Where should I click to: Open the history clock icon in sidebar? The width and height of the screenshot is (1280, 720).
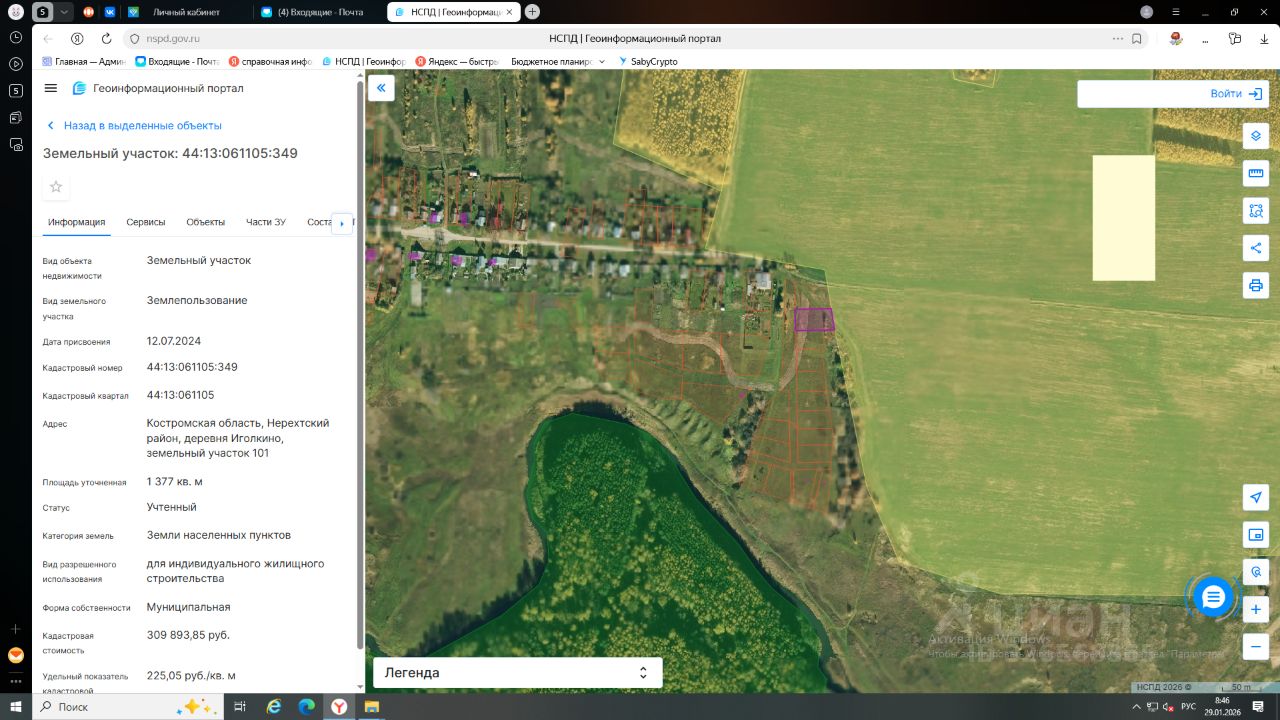coord(16,37)
